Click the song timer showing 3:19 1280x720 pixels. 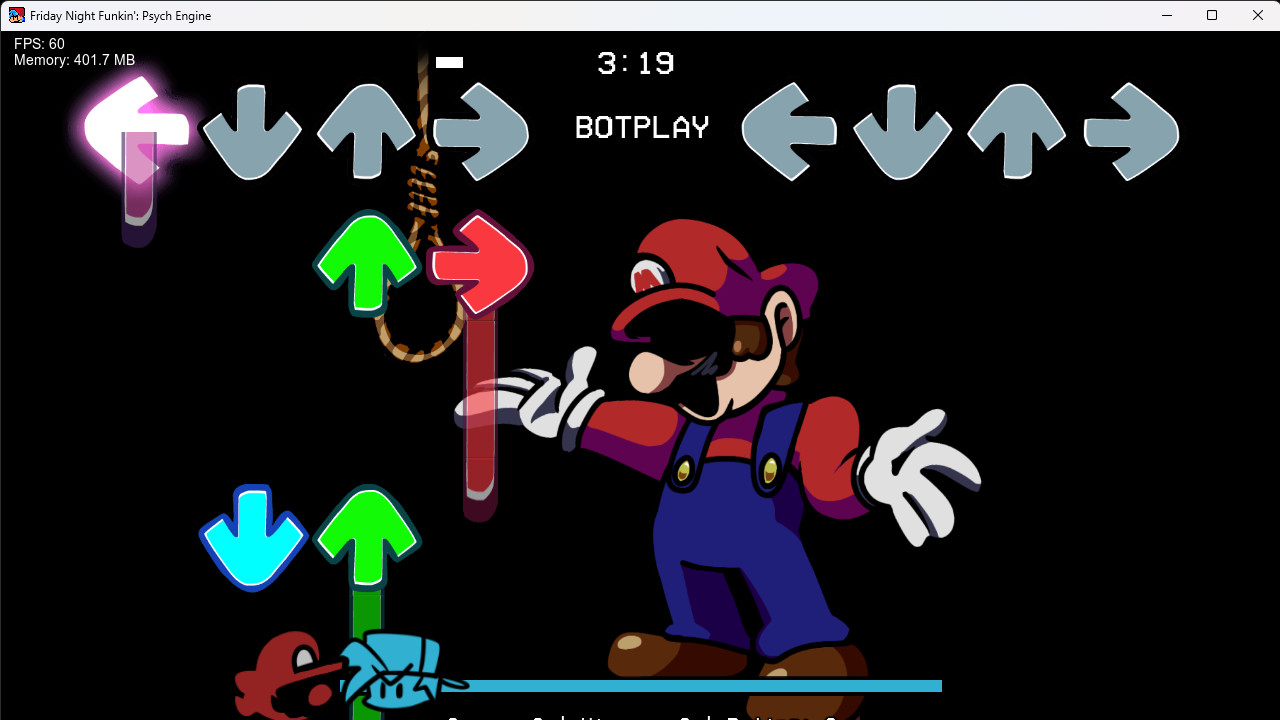[x=636, y=63]
